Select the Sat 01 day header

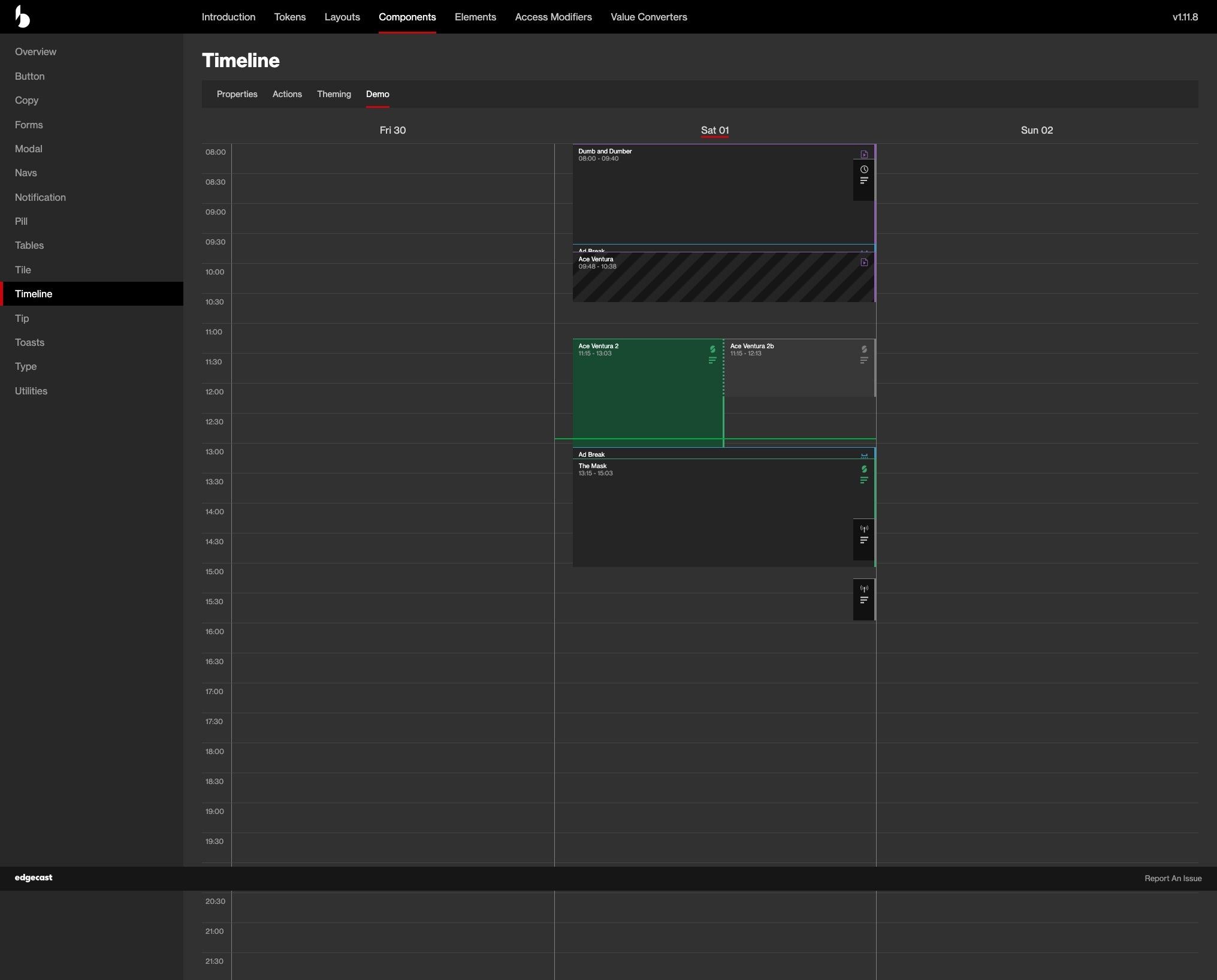click(715, 130)
